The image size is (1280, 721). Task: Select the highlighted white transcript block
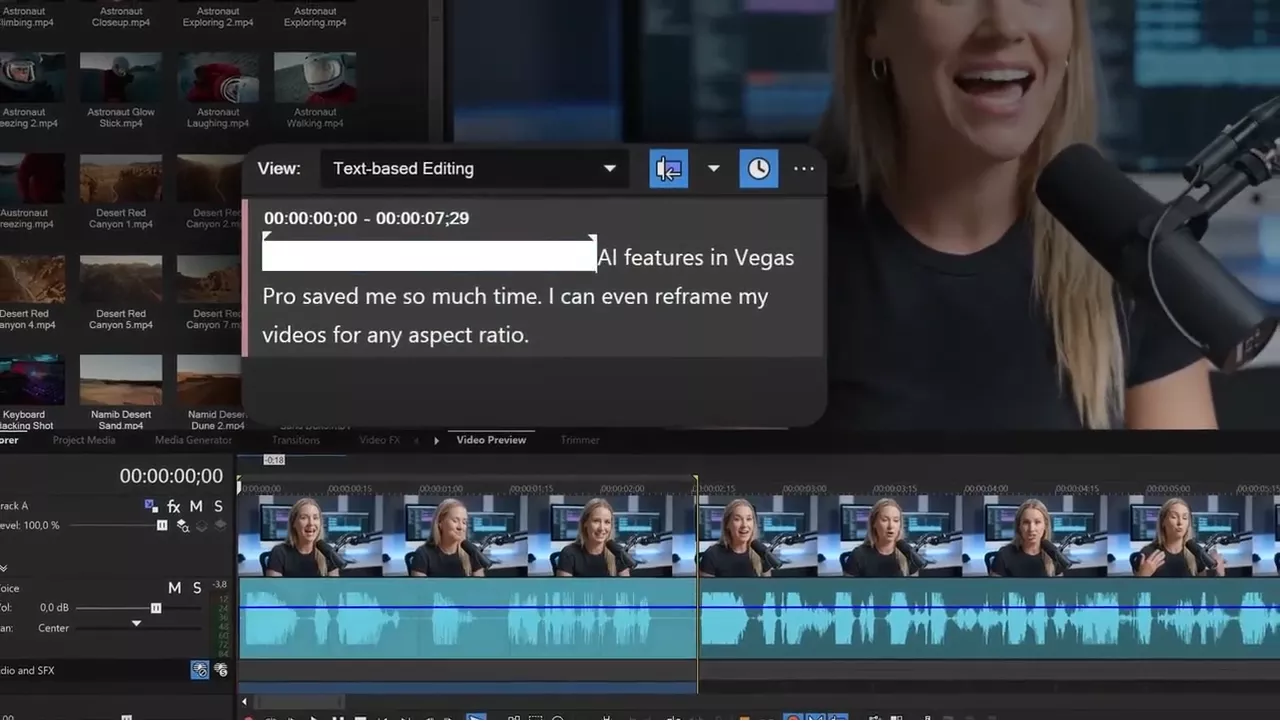[429, 255]
